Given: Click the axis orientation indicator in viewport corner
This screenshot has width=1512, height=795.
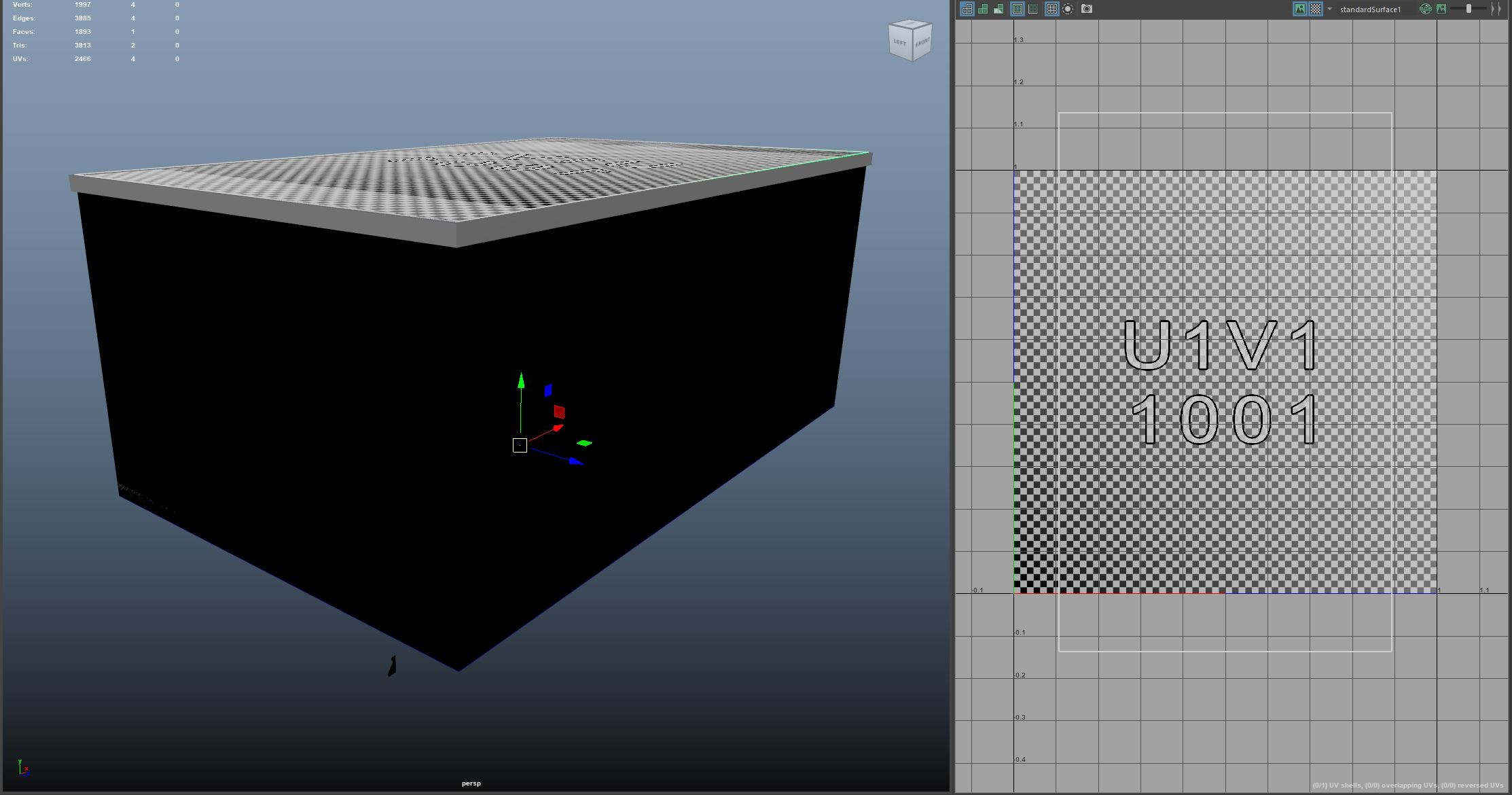Looking at the screenshot, I should [x=23, y=768].
